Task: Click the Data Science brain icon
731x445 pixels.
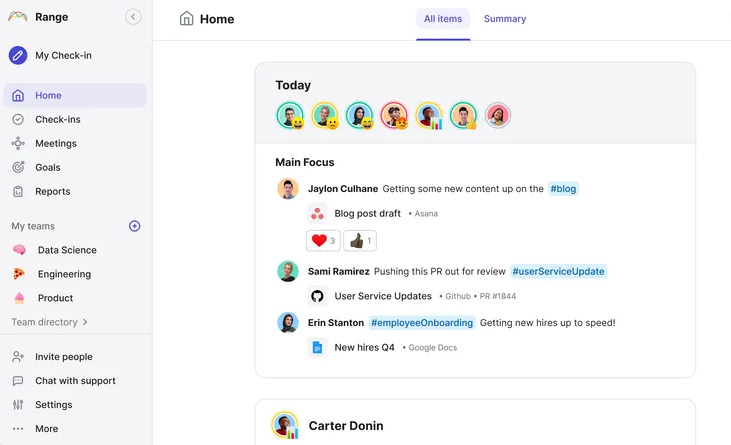Action: coord(19,250)
